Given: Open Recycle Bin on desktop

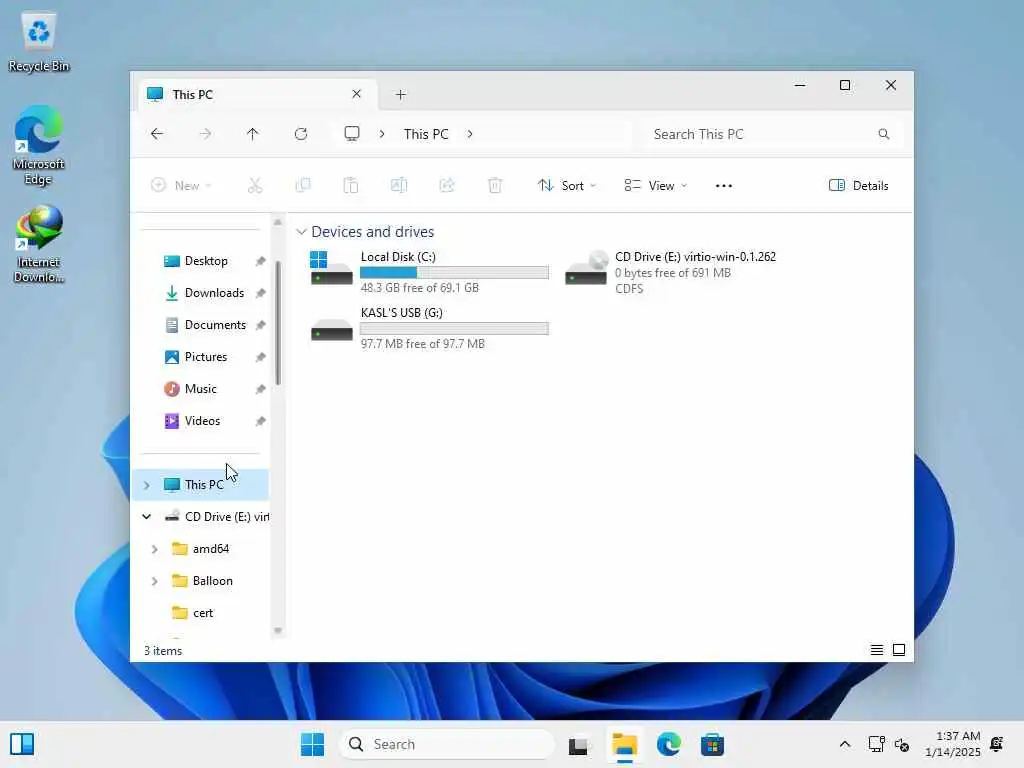Looking at the screenshot, I should pos(39,41).
